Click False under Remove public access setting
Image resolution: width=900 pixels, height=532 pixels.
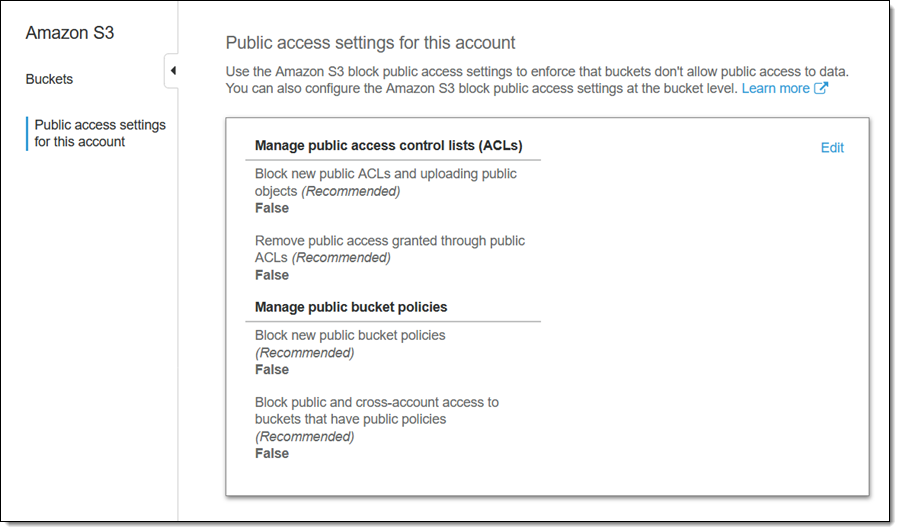[272, 275]
